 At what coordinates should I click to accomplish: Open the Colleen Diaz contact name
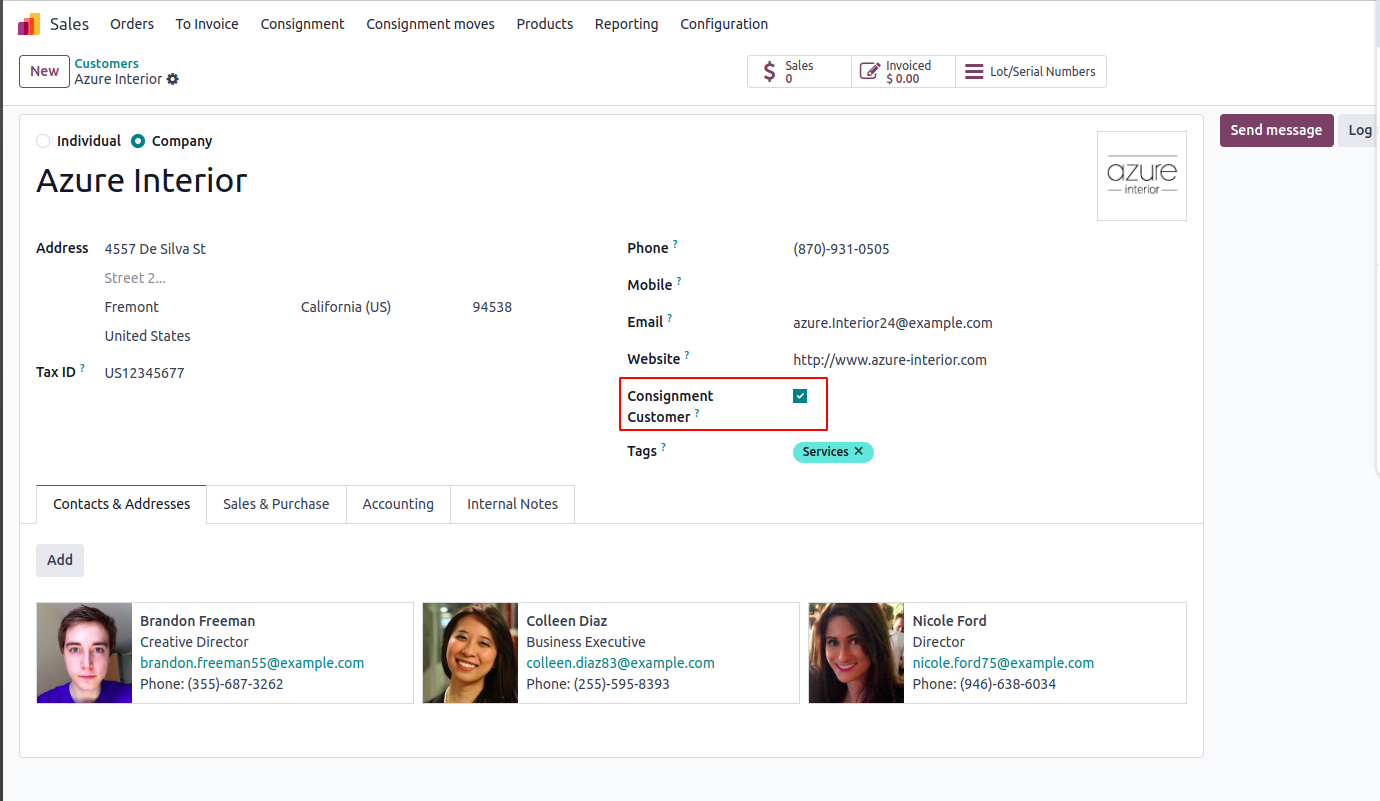567,621
